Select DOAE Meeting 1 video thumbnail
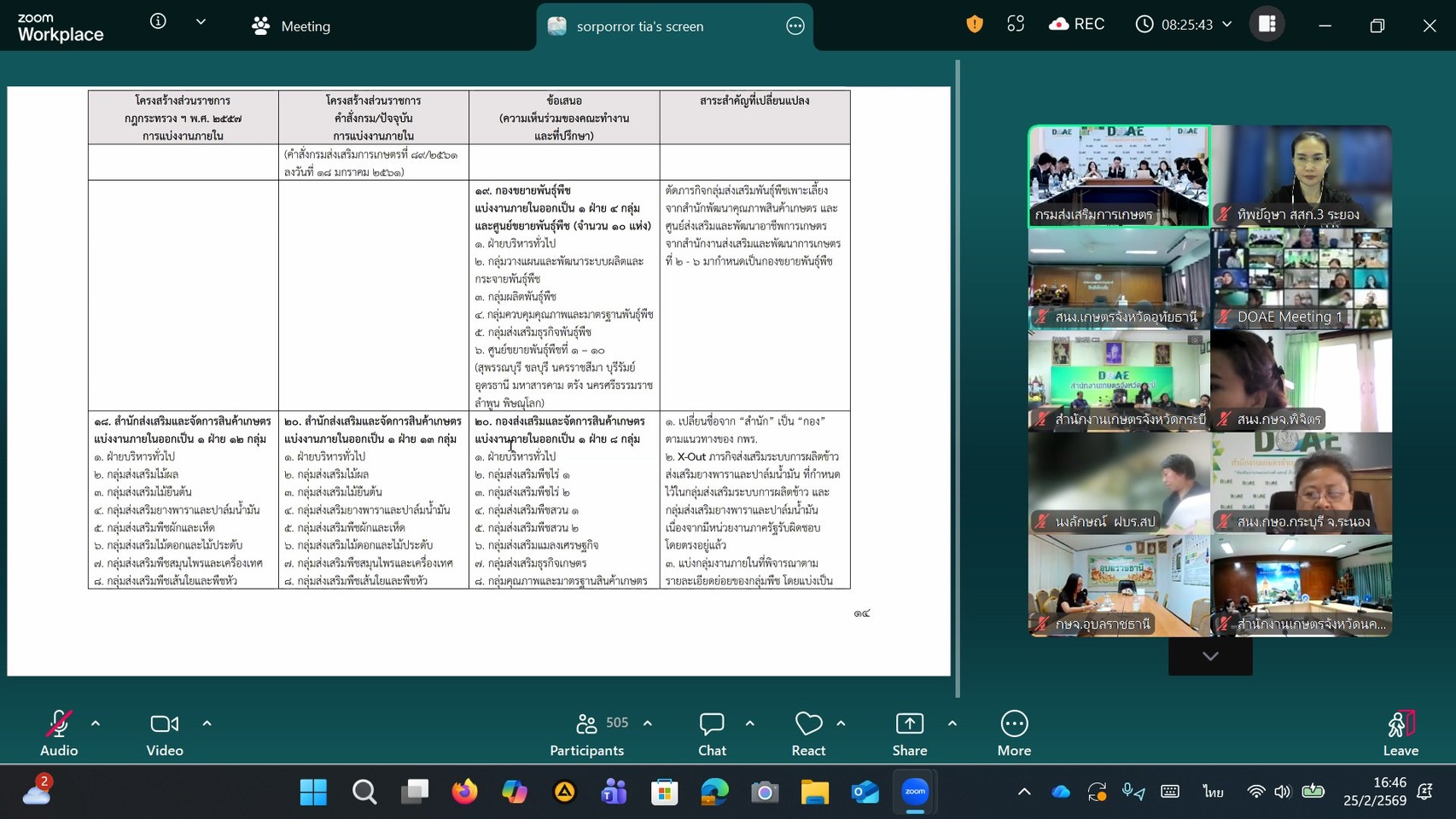The height and width of the screenshot is (819, 1456). tap(1301, 279)
